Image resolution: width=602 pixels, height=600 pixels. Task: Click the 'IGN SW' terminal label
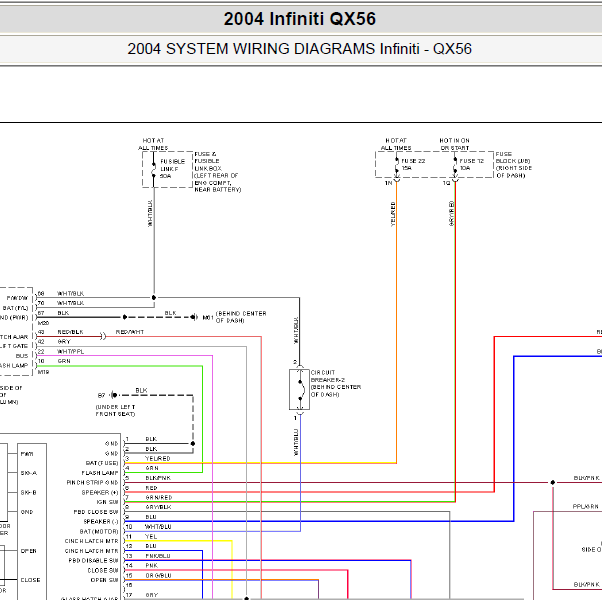tap(108, 502)
